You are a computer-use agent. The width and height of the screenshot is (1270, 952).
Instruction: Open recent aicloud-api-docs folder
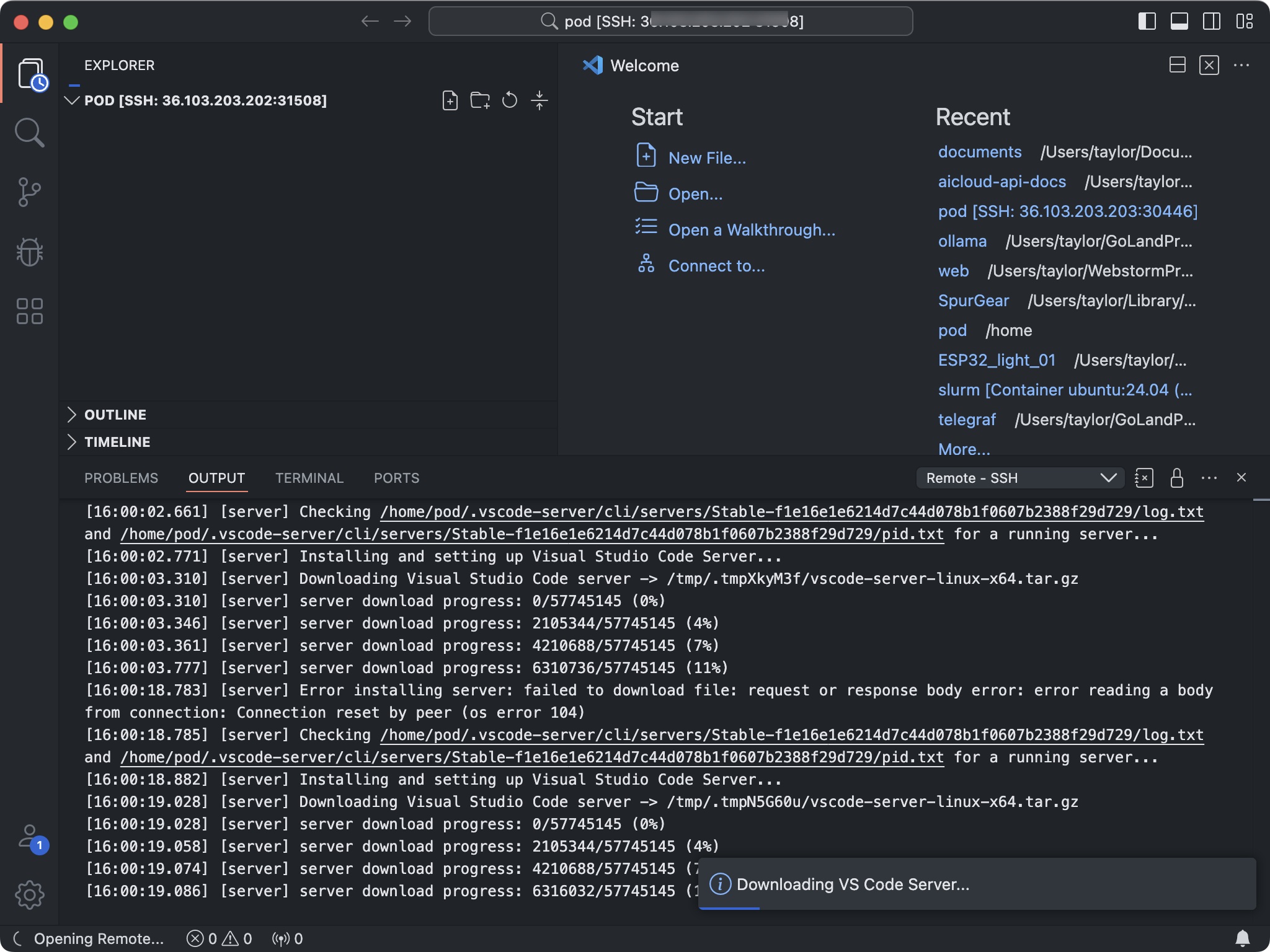pos(1002,182)
